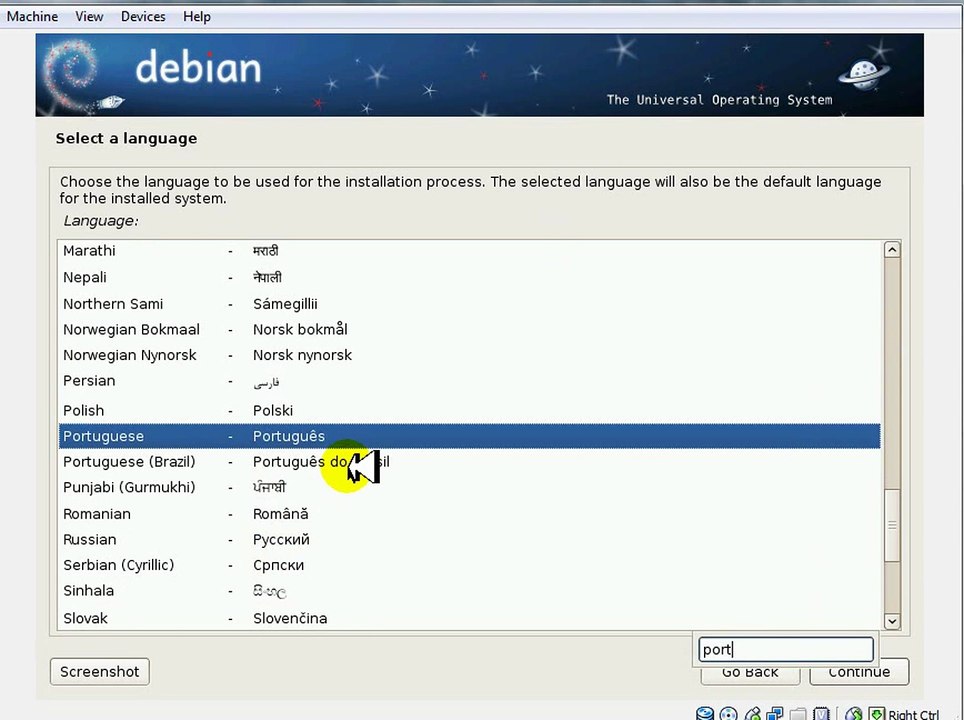Viewport: 964px width, 720px height.
Task: Open the View menu
Action: coord(89,17)
